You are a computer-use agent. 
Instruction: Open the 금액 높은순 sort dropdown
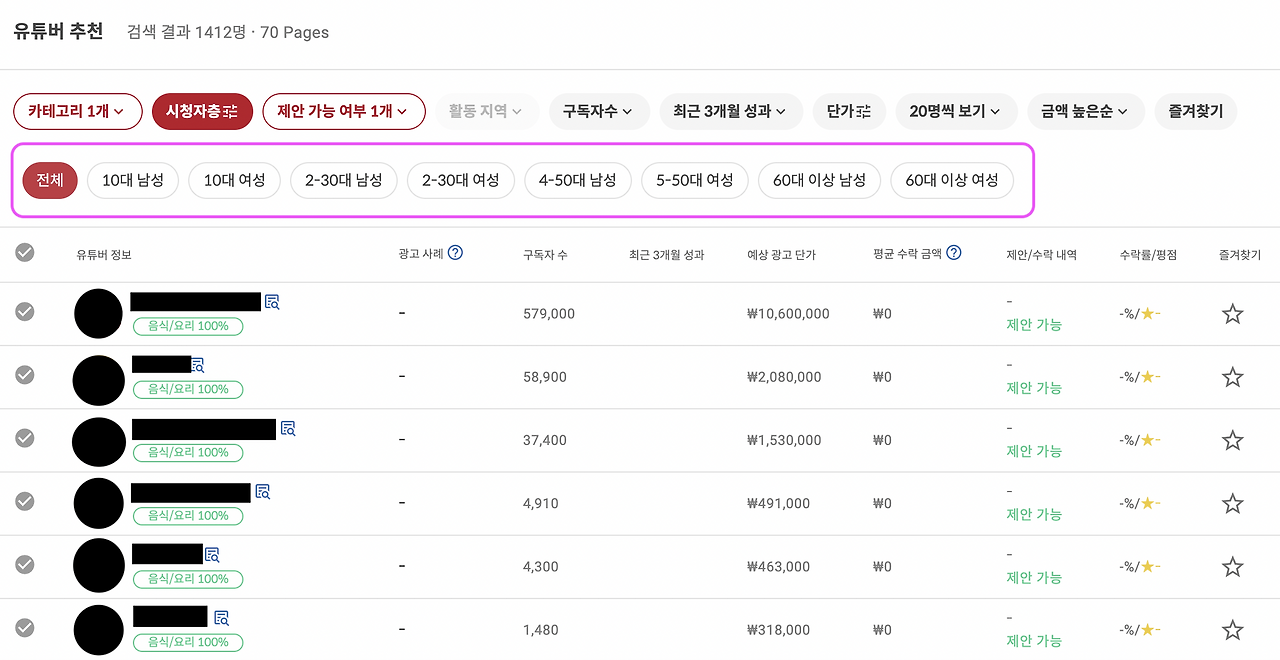(x=1086, y=111)
